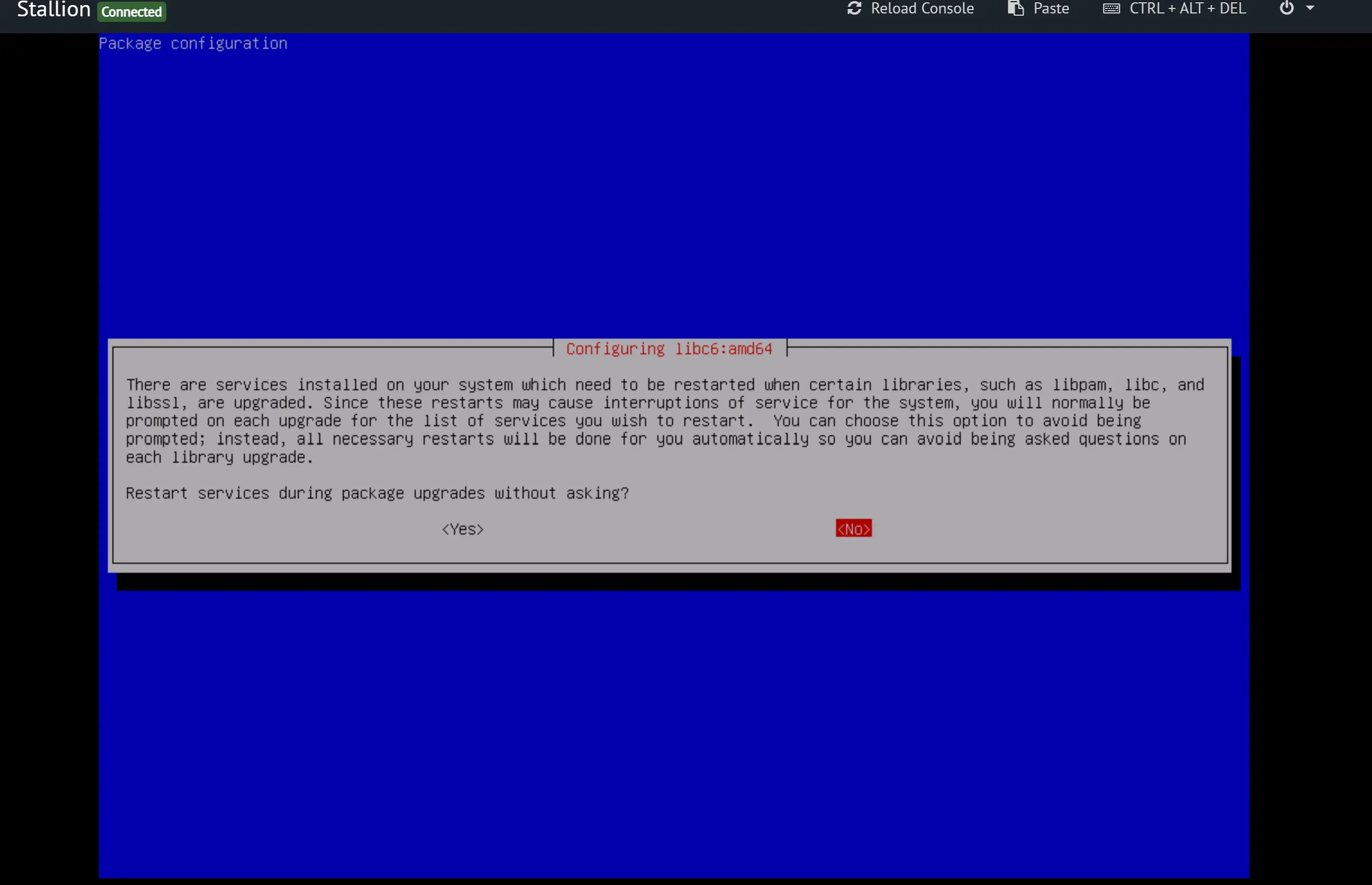This screenshot has height=885, width=1372.
Task: Click the Reload Console refresh icon
Action: click(854, 8)
